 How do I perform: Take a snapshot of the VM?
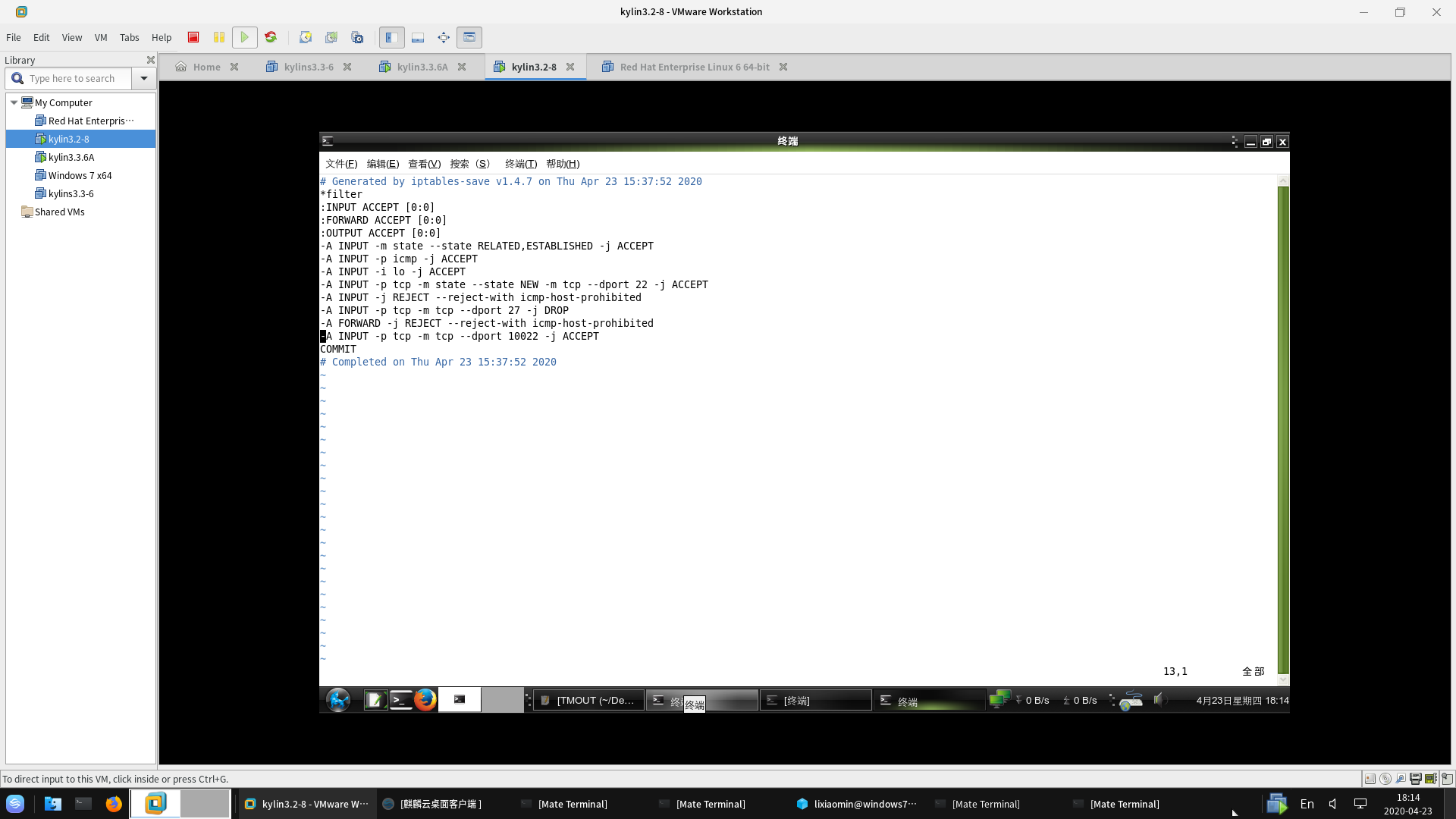click(x=306, y=37)
